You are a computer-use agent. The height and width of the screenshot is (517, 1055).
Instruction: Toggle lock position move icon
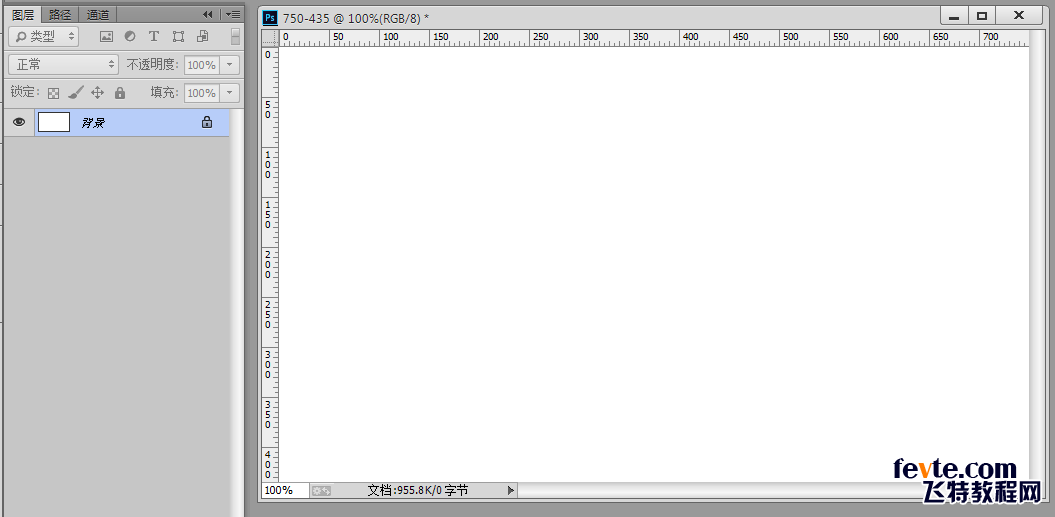(98, 93)
